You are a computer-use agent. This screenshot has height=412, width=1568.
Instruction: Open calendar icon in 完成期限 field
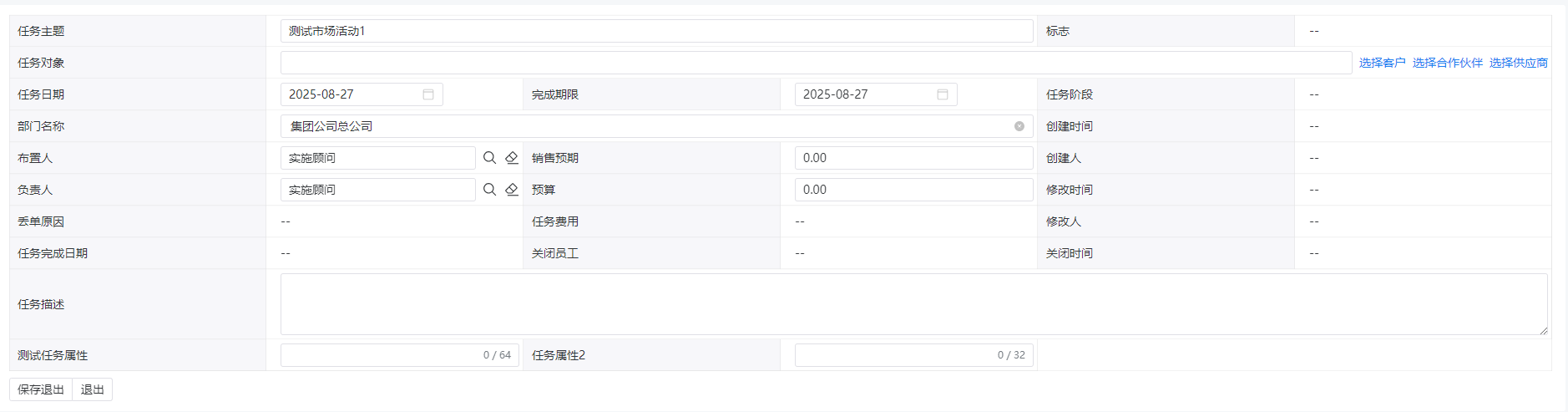pyautogui.click(x=943, y=94)
